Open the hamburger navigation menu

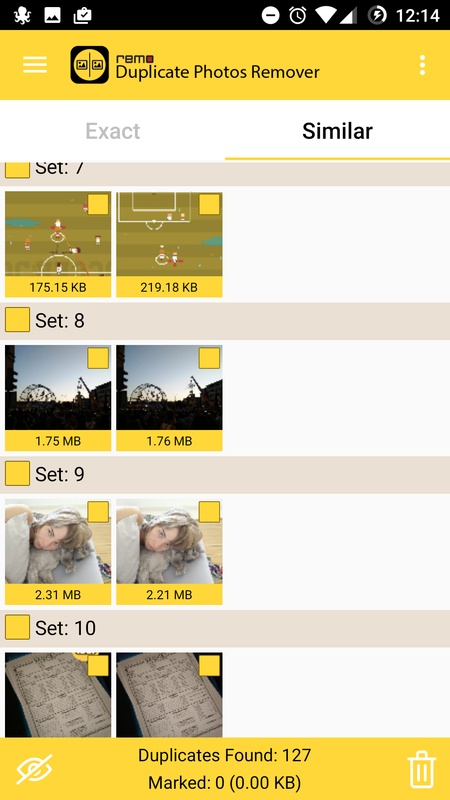tap(35, 65)
